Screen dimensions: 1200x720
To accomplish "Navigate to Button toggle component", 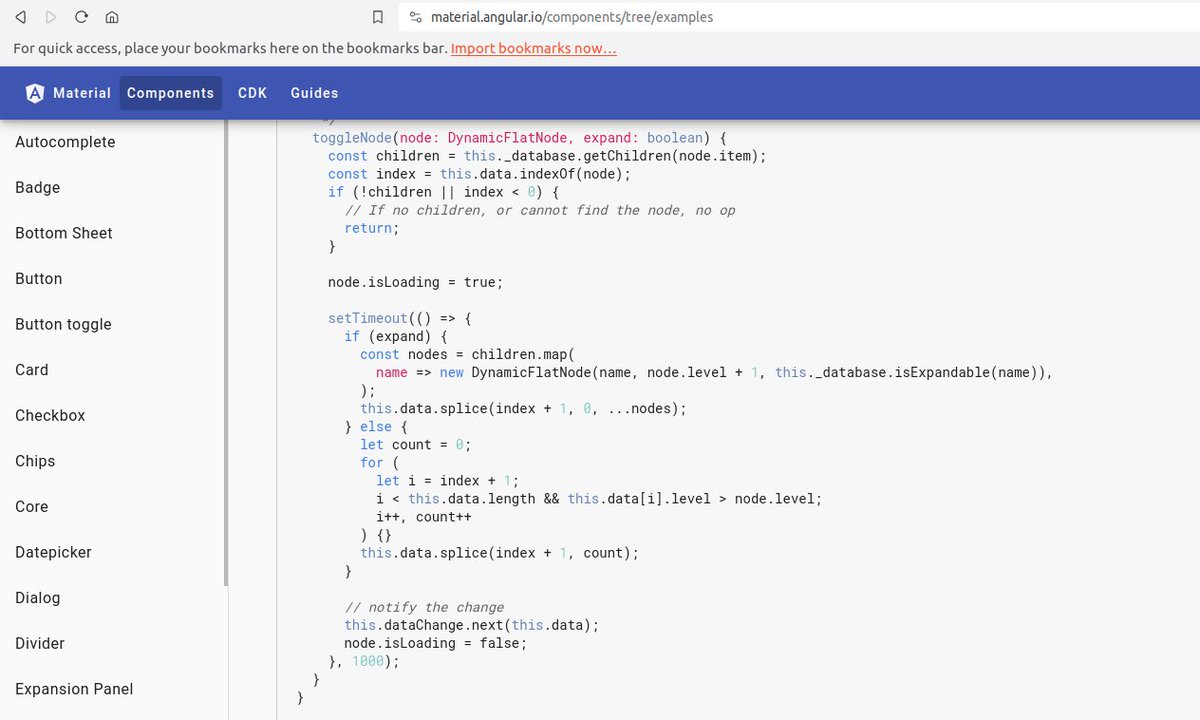I will [63, 324].
